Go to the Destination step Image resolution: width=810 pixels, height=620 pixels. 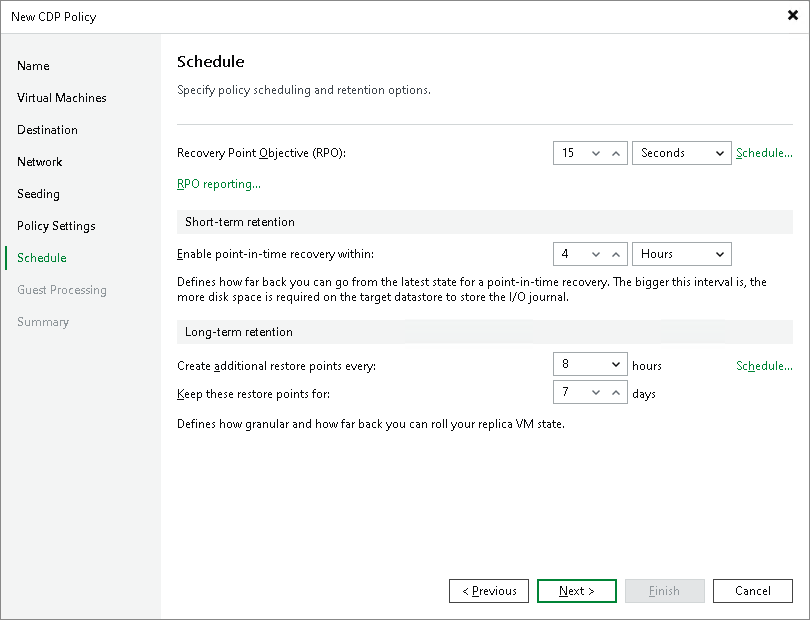(47, 130)
